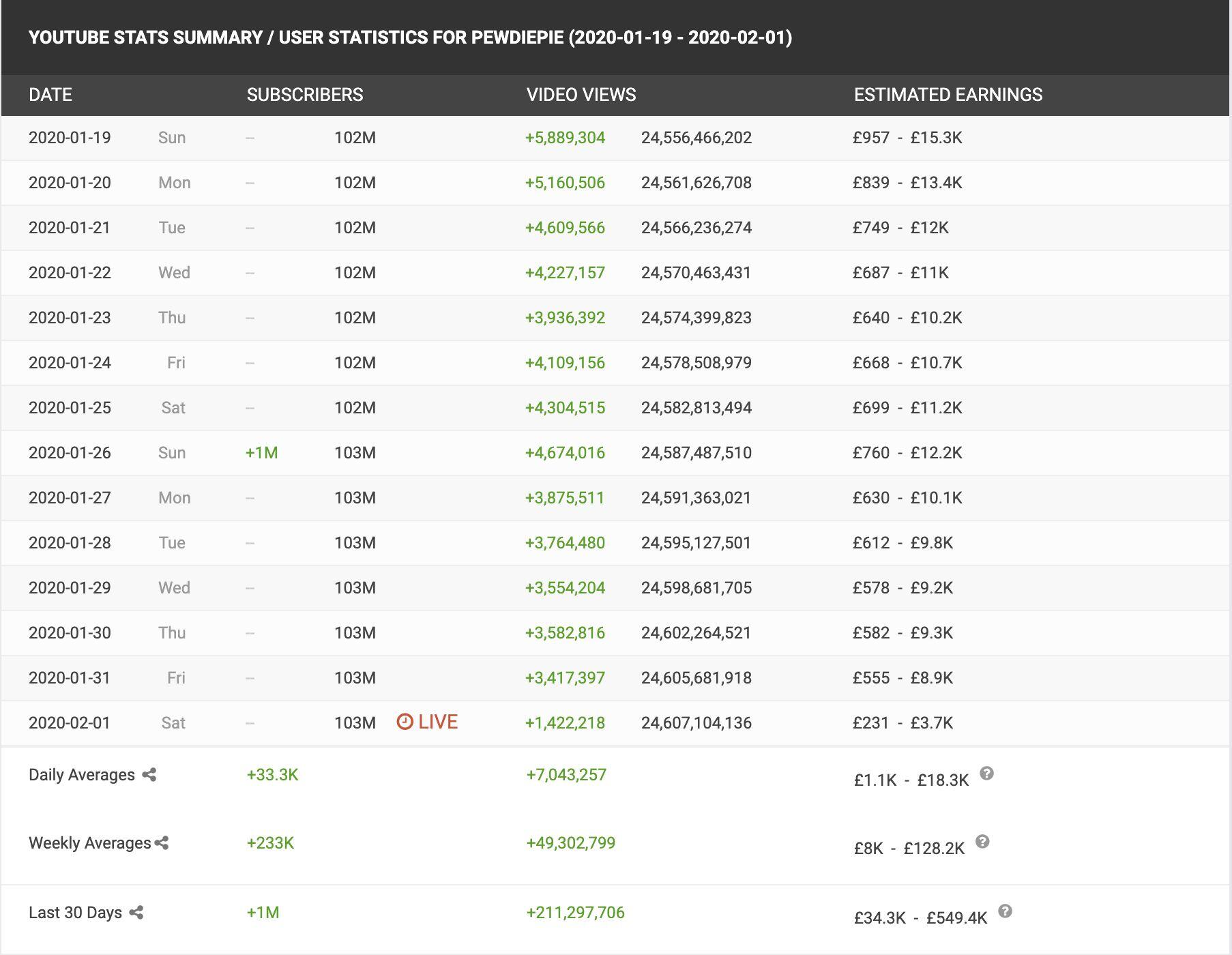The image size is (1232, 955).
Task: Click share icon beside Weekly Averages
Action: click(162, 843)
